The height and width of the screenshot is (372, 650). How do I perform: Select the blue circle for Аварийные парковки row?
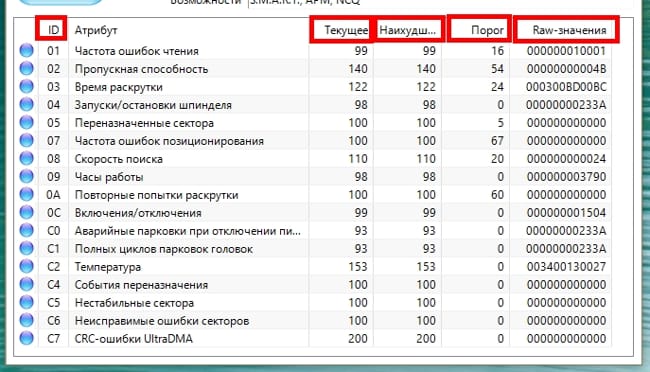coord(27,231)
